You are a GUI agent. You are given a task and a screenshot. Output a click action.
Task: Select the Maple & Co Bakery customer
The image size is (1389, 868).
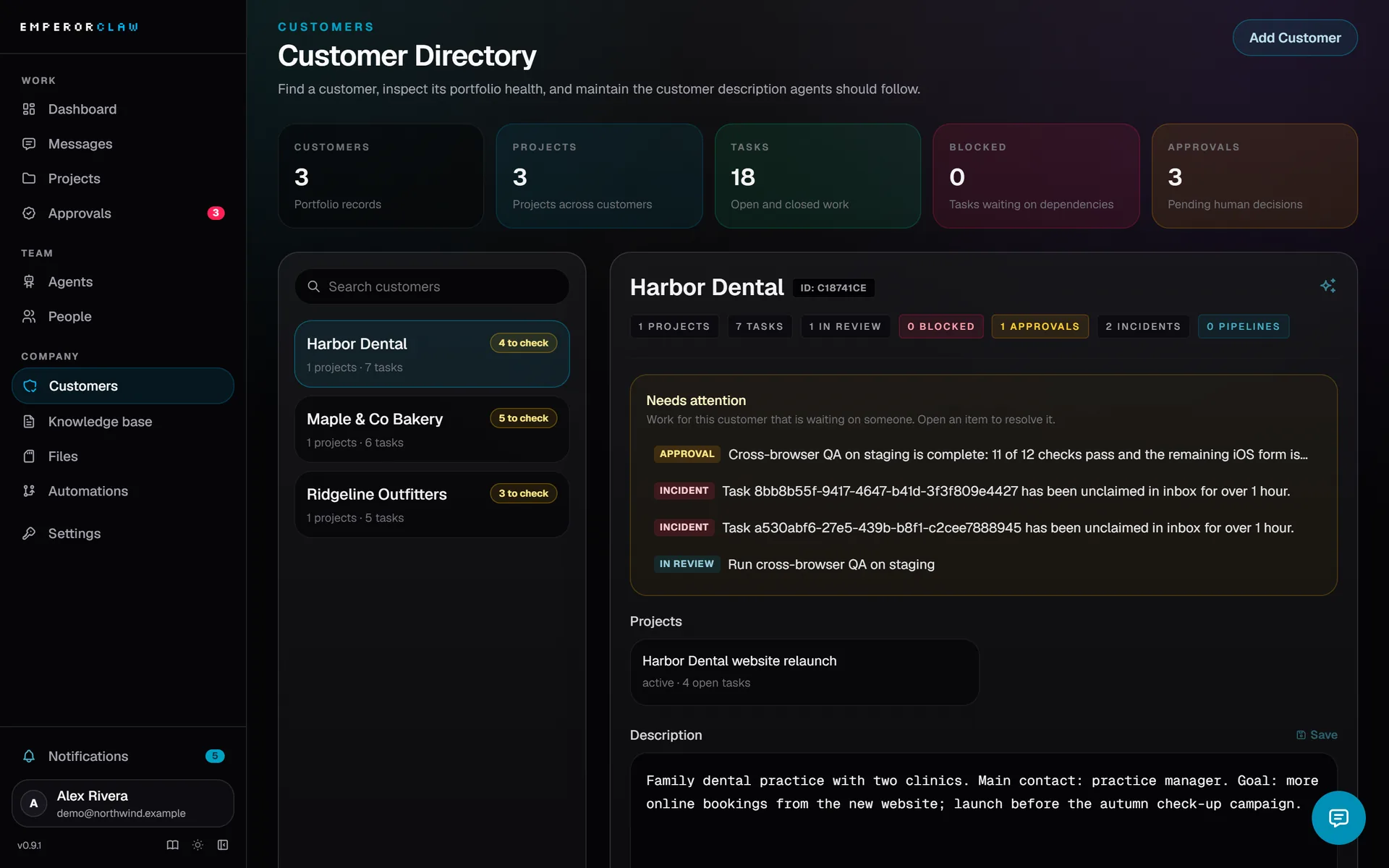432,429
